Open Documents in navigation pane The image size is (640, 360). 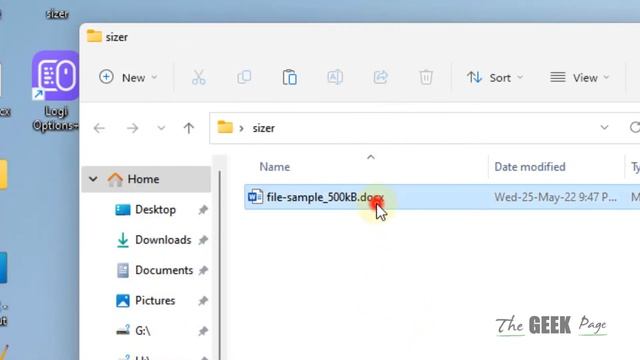(x=164, y=270)
